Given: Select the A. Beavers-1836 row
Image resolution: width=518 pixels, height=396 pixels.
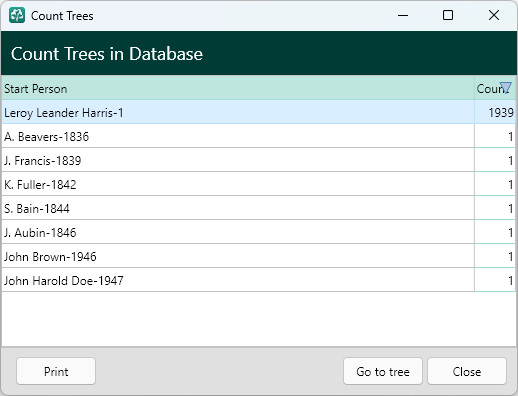Looking at the screenshot, I should click(x=259, y=136).
